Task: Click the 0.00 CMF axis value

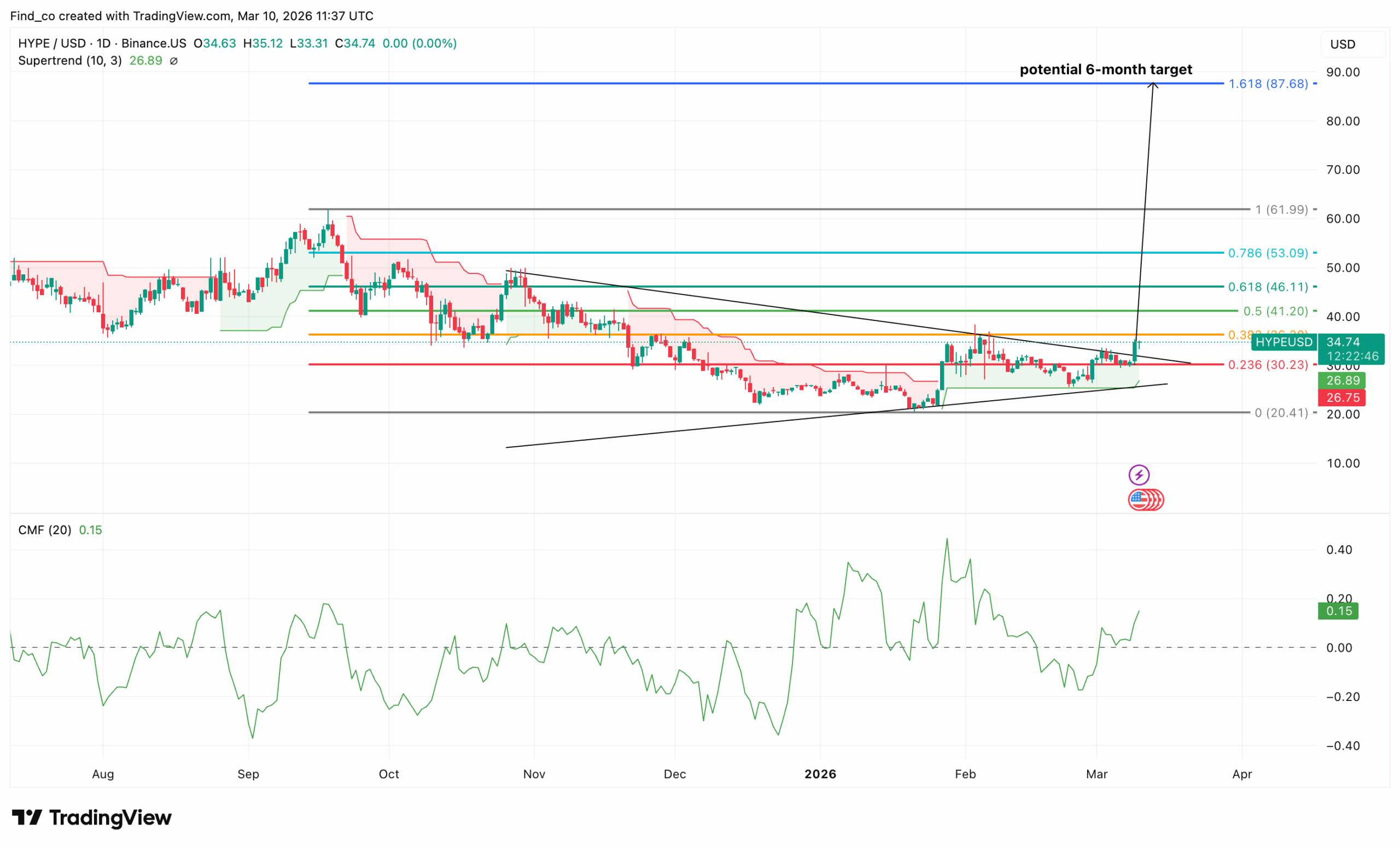Action: [1339, 648]
